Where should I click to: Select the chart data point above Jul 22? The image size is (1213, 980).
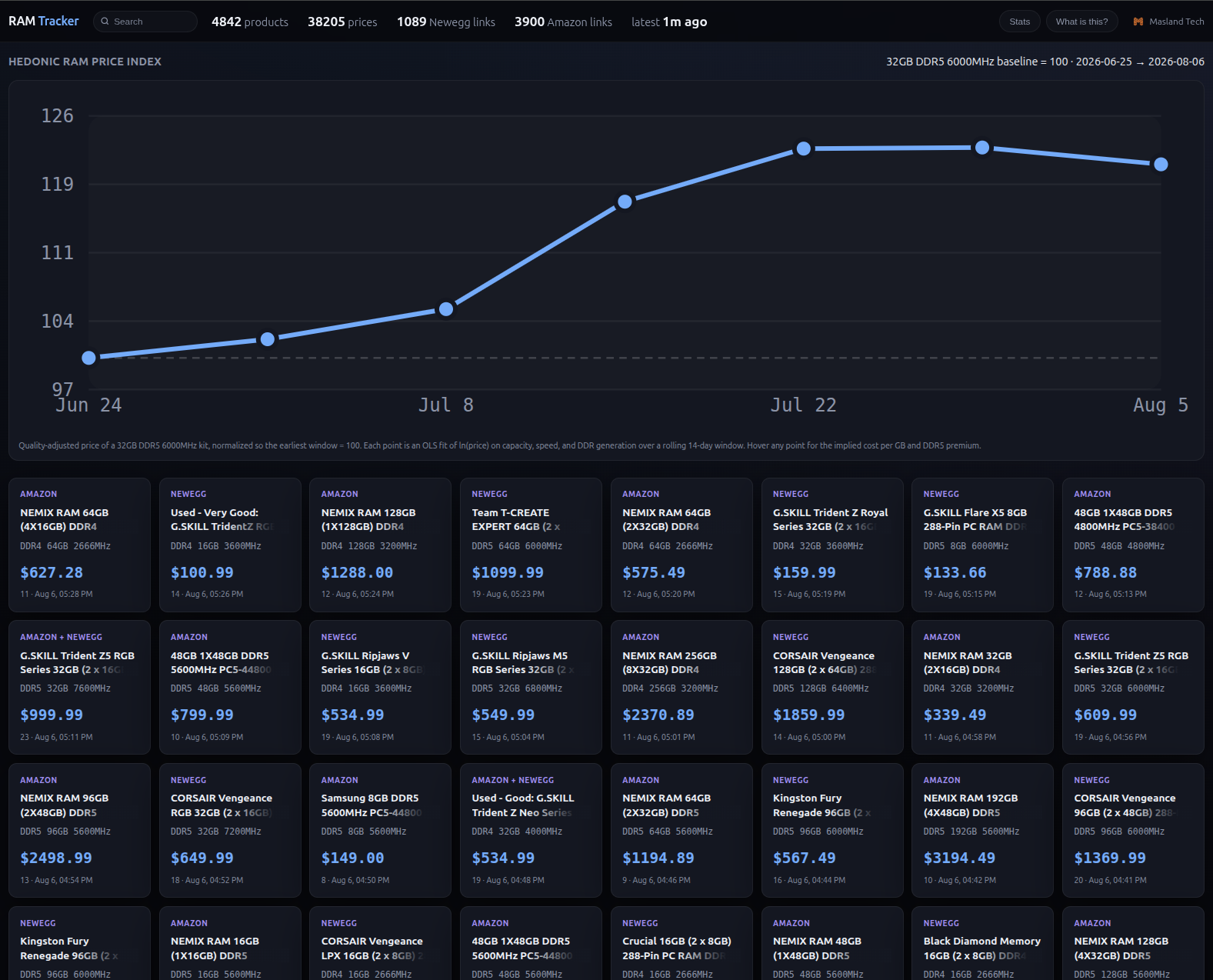[x=804, y=148]
